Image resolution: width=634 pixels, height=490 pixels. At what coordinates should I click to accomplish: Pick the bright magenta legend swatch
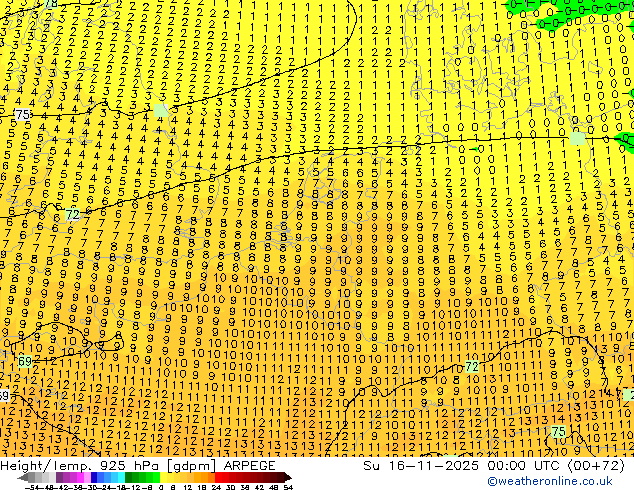(80, 478)
